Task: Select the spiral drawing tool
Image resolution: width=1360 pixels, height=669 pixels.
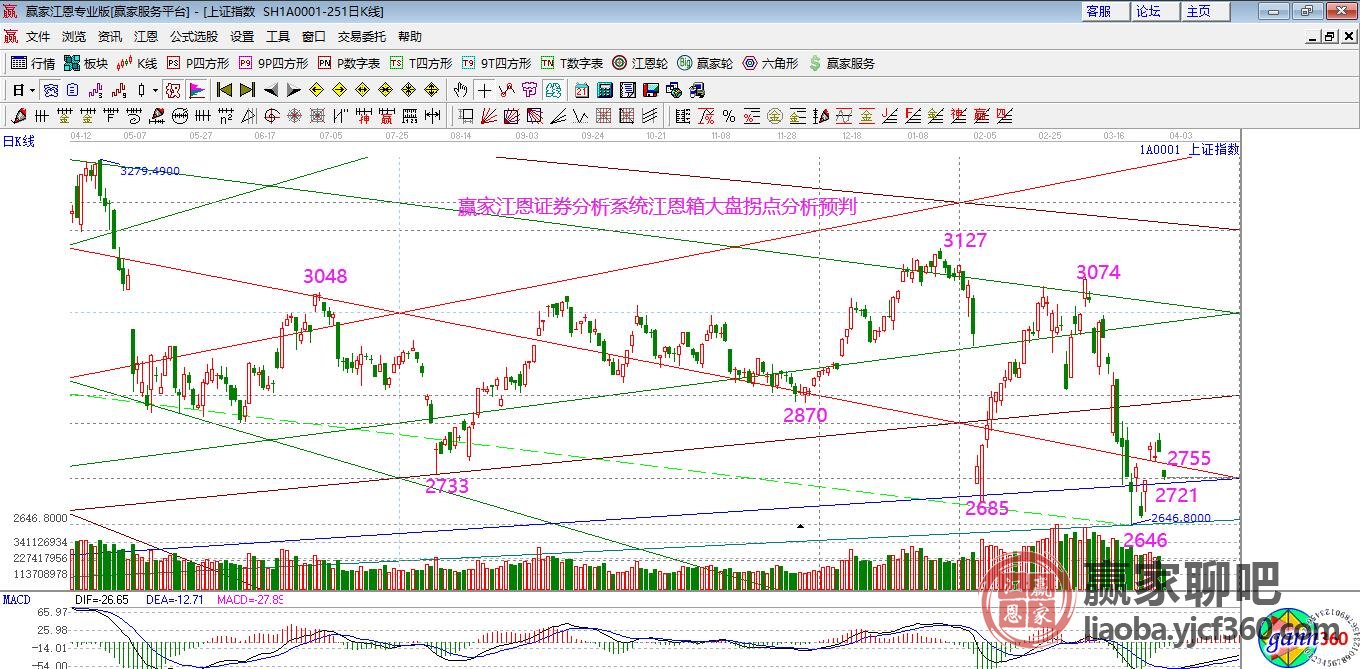Action: [271, 116]
